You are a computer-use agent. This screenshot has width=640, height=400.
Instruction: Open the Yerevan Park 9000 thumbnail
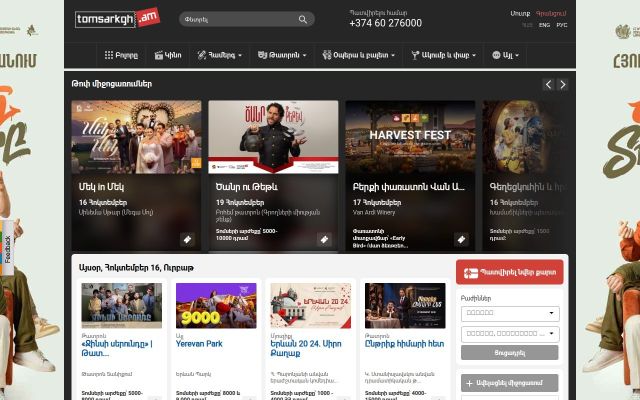click(216, 306)
